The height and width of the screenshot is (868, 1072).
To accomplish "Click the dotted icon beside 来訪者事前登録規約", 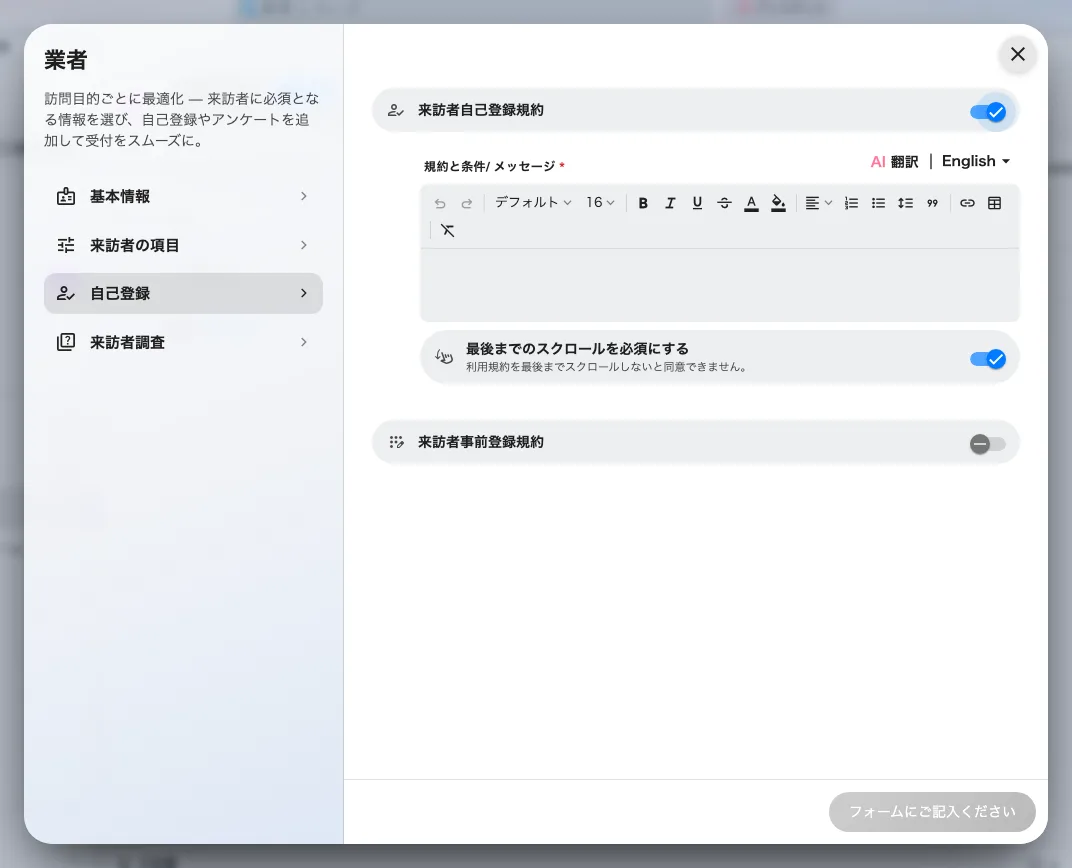I will click(396, 442).
